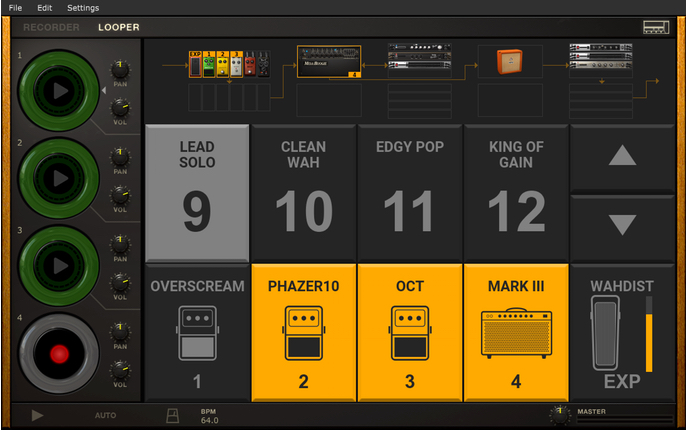Click the play button in bottom bar

38,414
